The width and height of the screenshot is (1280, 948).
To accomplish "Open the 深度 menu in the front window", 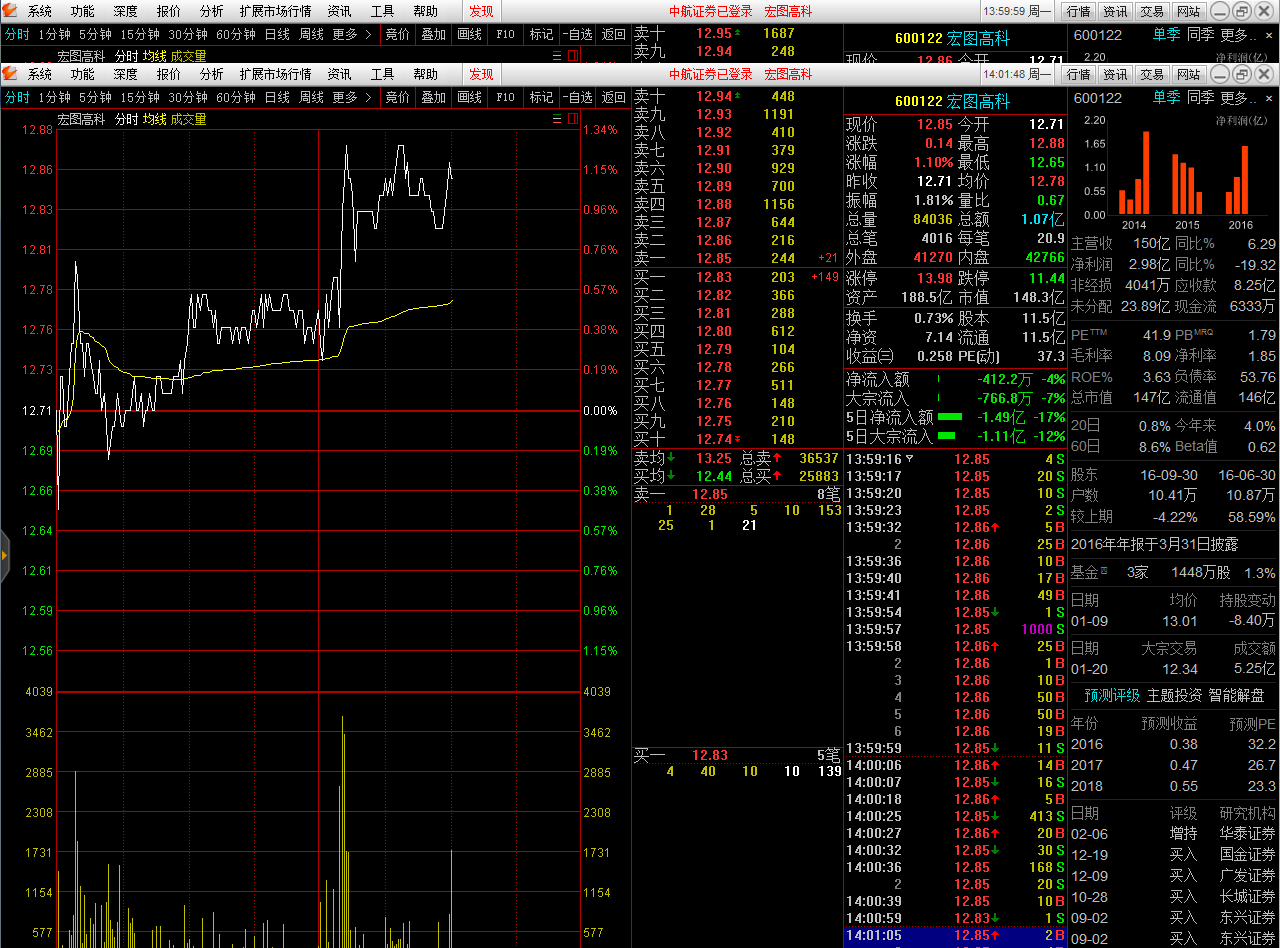I will [126, 74].
